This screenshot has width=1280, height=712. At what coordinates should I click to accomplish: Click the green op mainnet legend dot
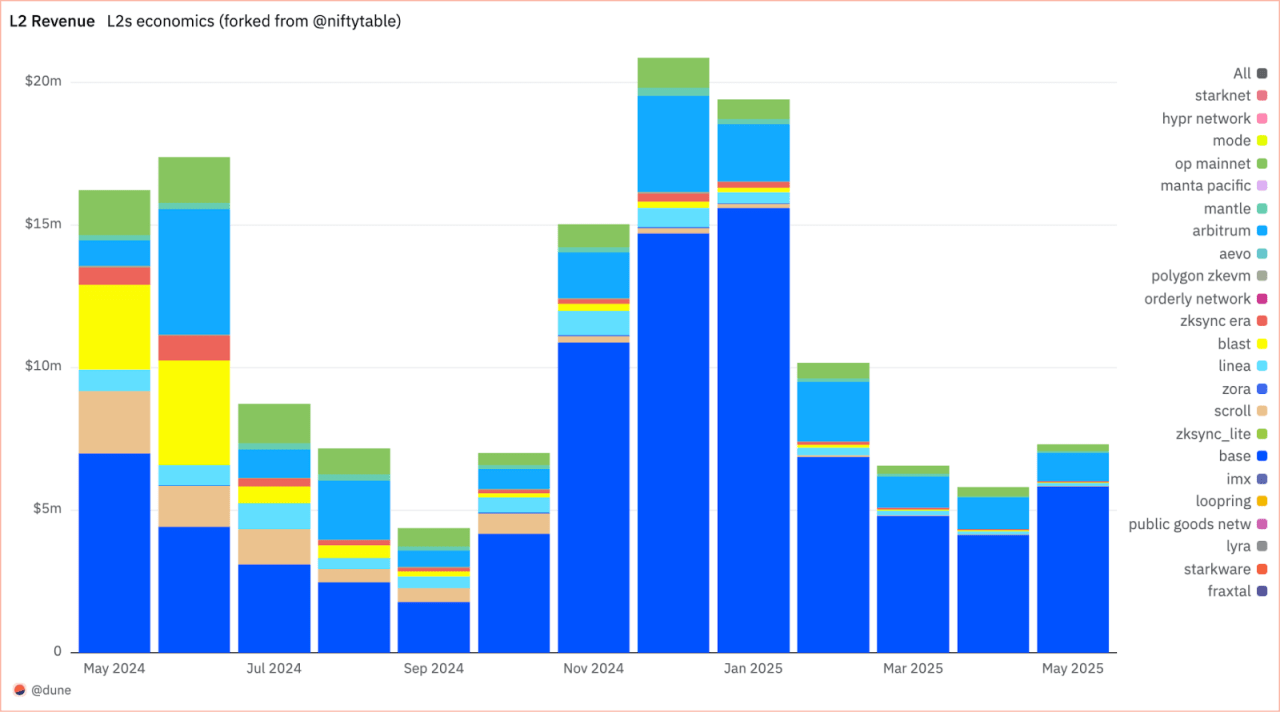(1262, 164)
